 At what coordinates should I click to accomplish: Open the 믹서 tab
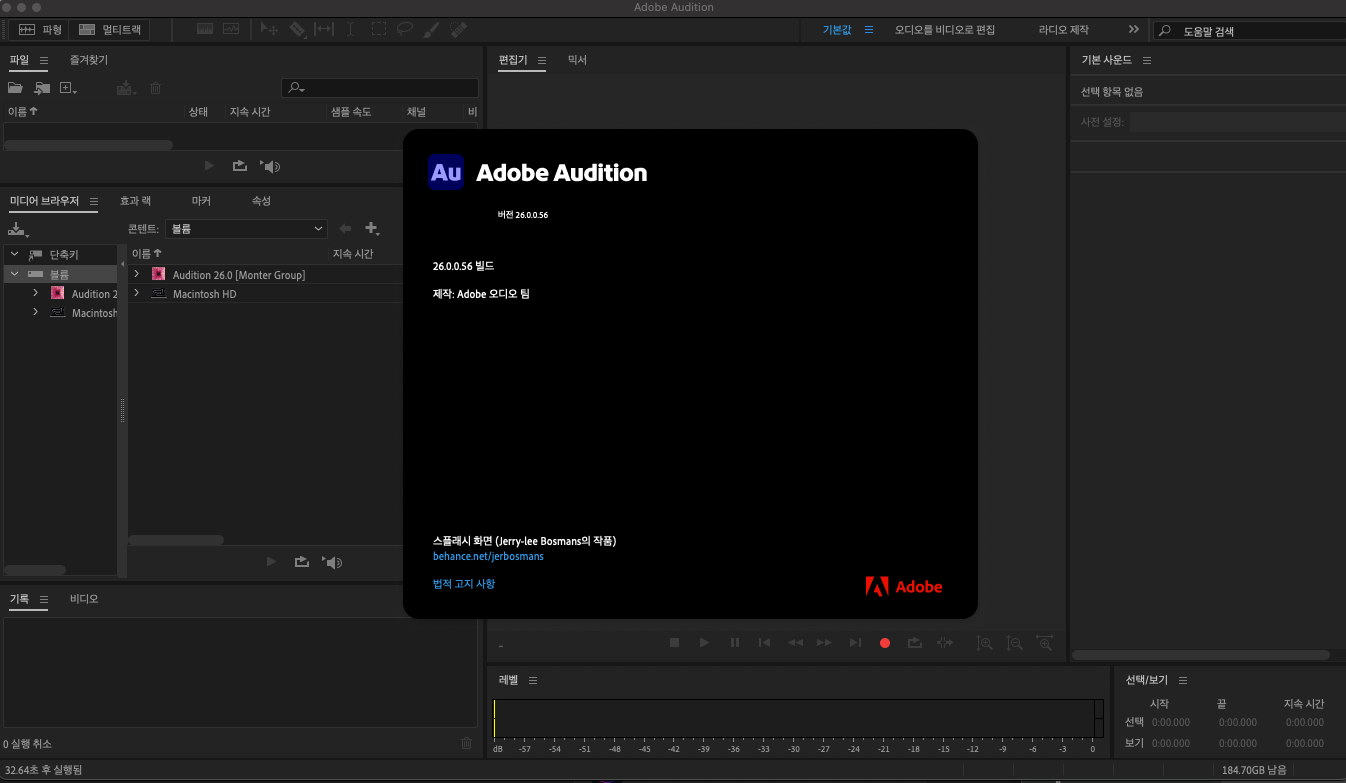point(577,60)
